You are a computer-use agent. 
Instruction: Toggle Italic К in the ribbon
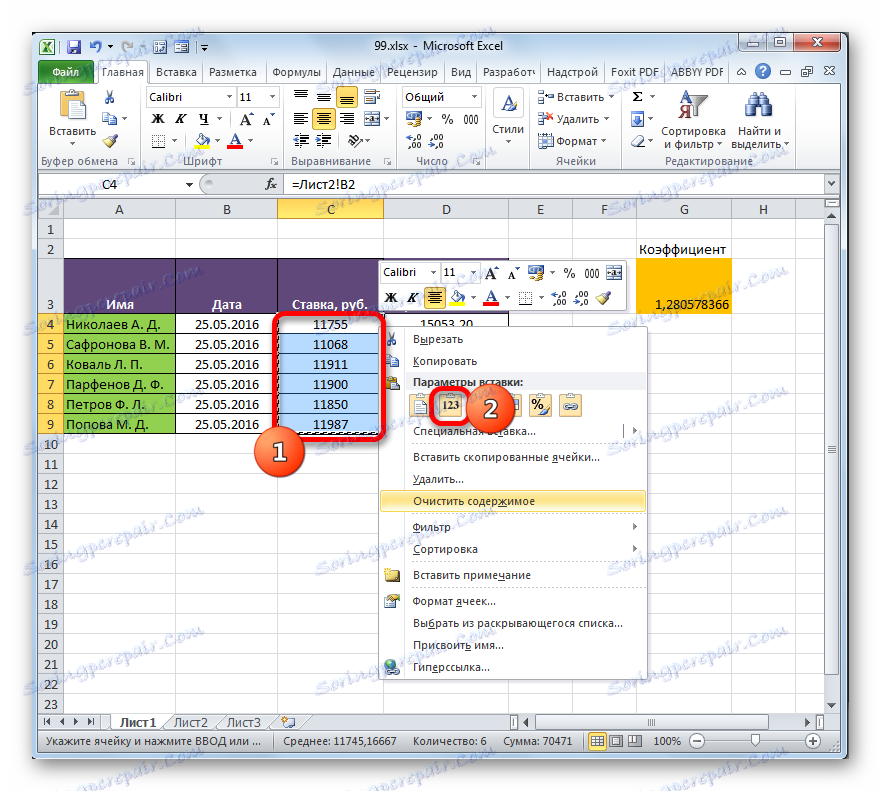tap(180, 119)
